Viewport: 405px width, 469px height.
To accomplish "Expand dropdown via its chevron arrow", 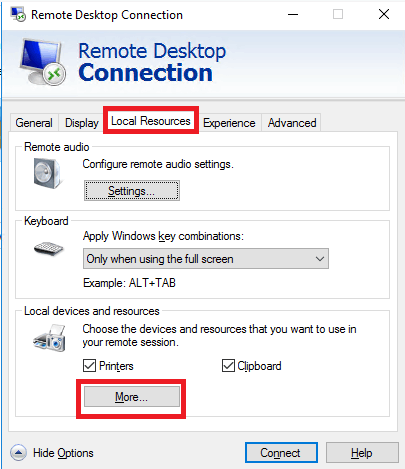I will (320, 259).
